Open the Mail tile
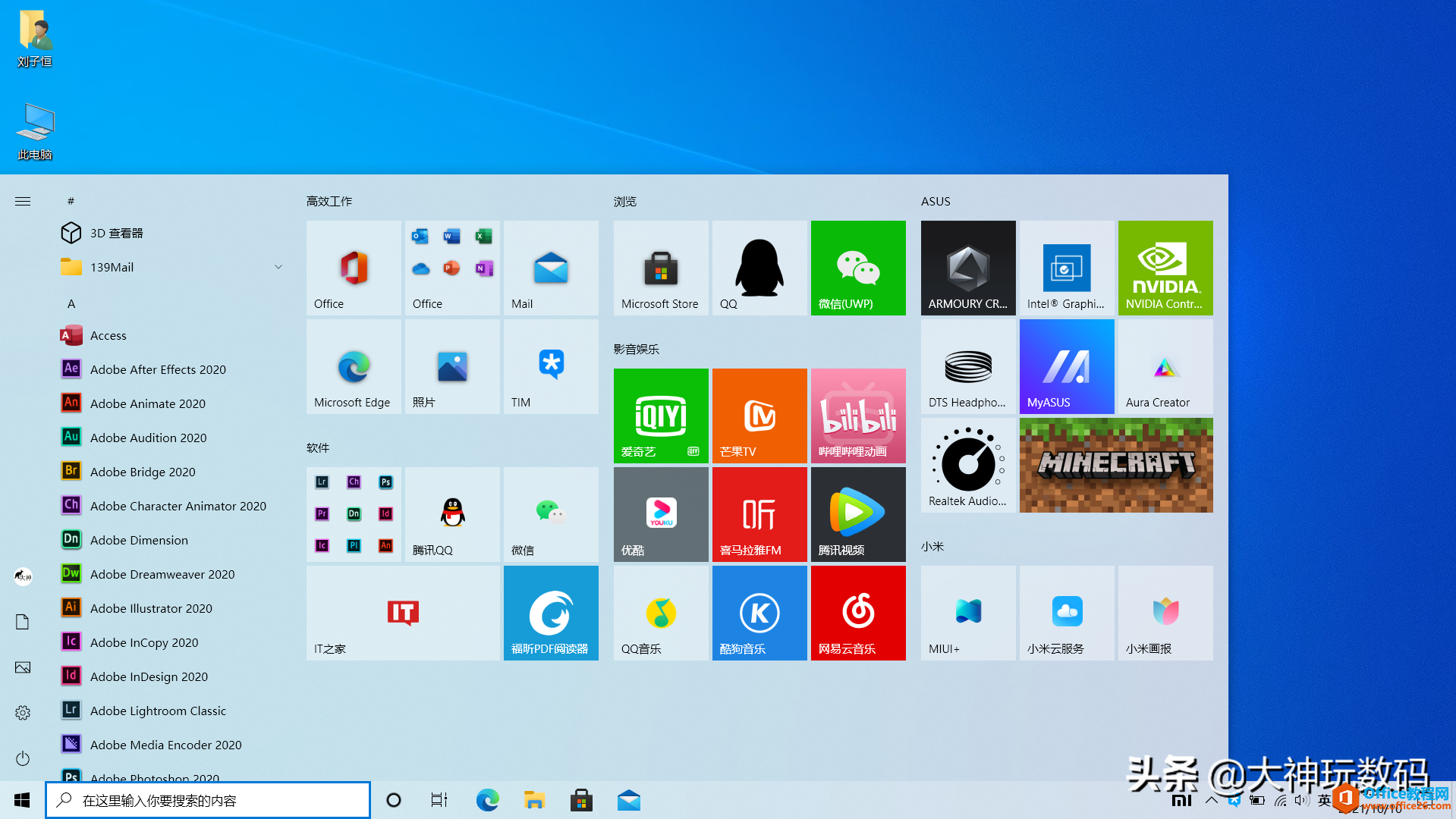This screenshot has width=1456, height=819. [x=551, y=268]
